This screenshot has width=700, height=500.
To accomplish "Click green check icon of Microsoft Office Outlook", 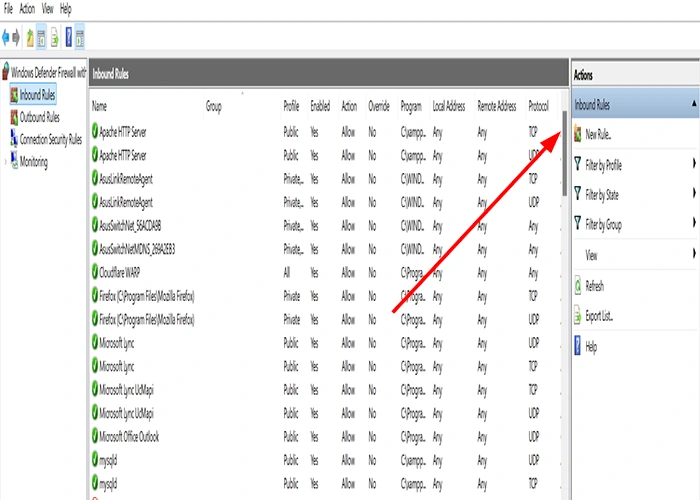I will click(x=95, y=436).
